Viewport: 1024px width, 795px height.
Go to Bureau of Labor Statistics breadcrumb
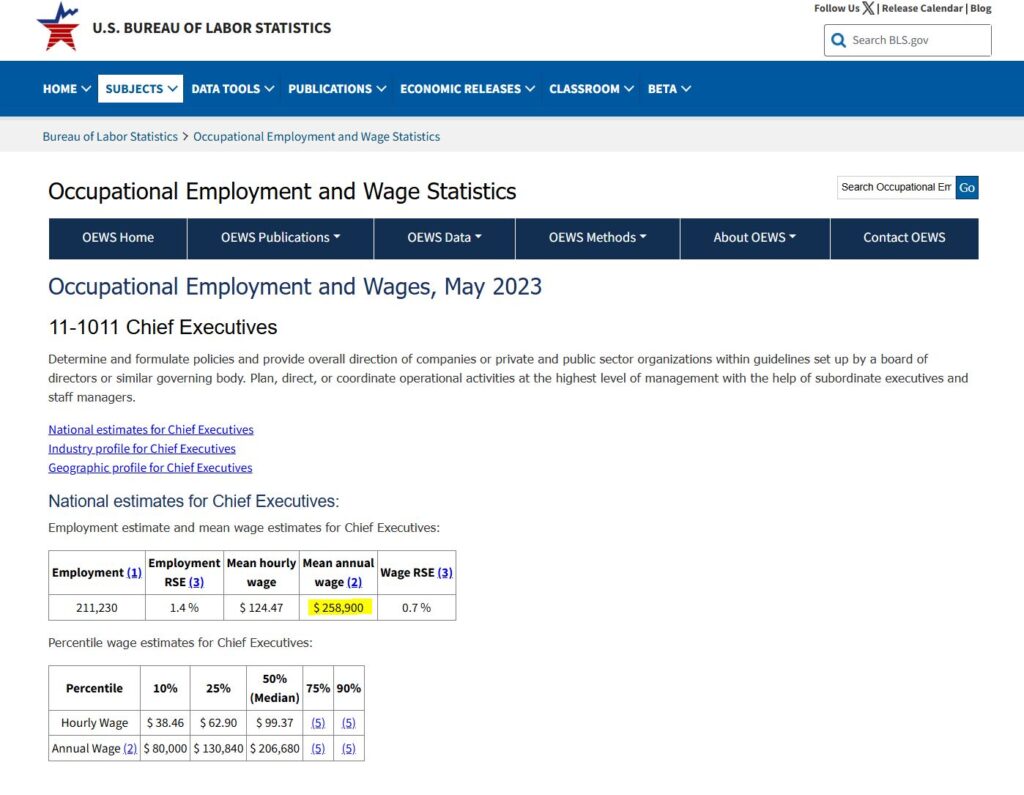tap(110, 137)
